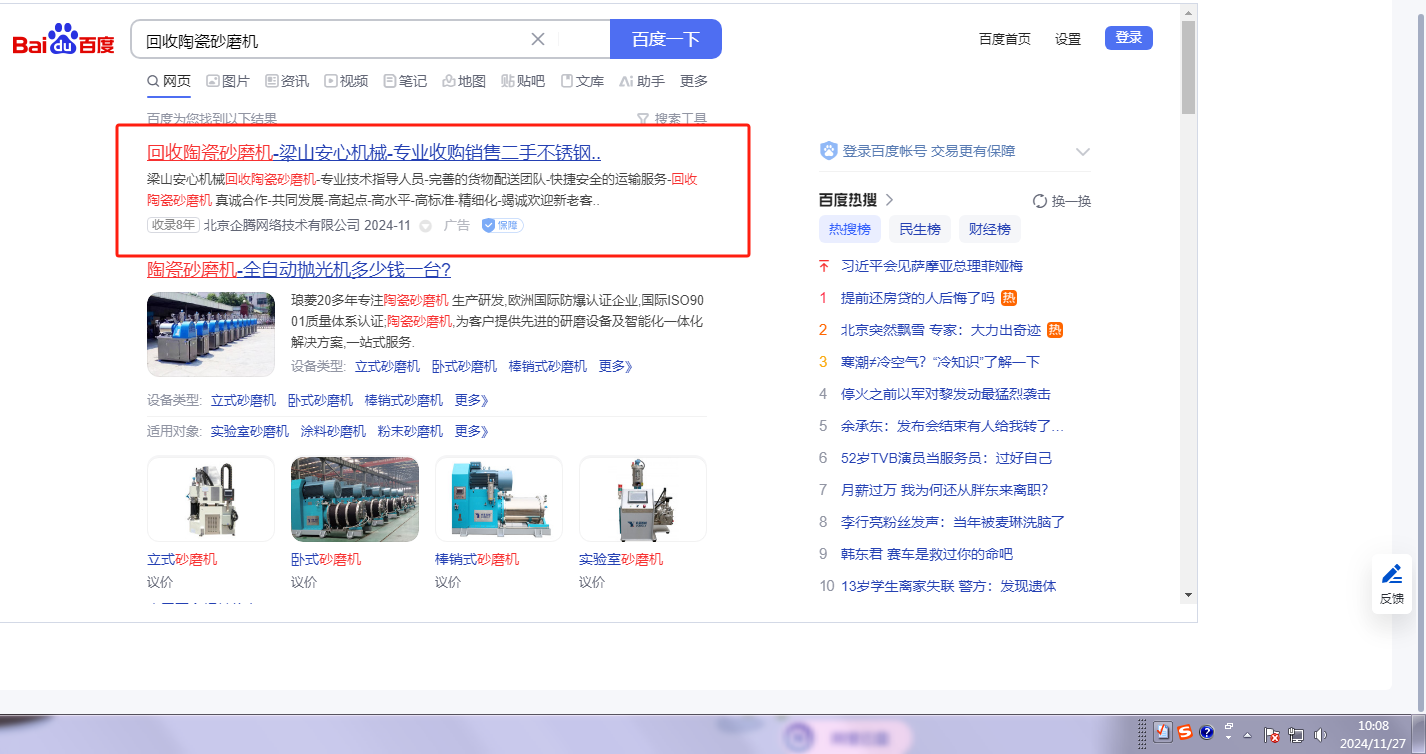Image resolution: width=1426 pixels, height=754 pixels.
Task: Click the 卧式砂磨机 product thumbnail
Action: [354, 499]
